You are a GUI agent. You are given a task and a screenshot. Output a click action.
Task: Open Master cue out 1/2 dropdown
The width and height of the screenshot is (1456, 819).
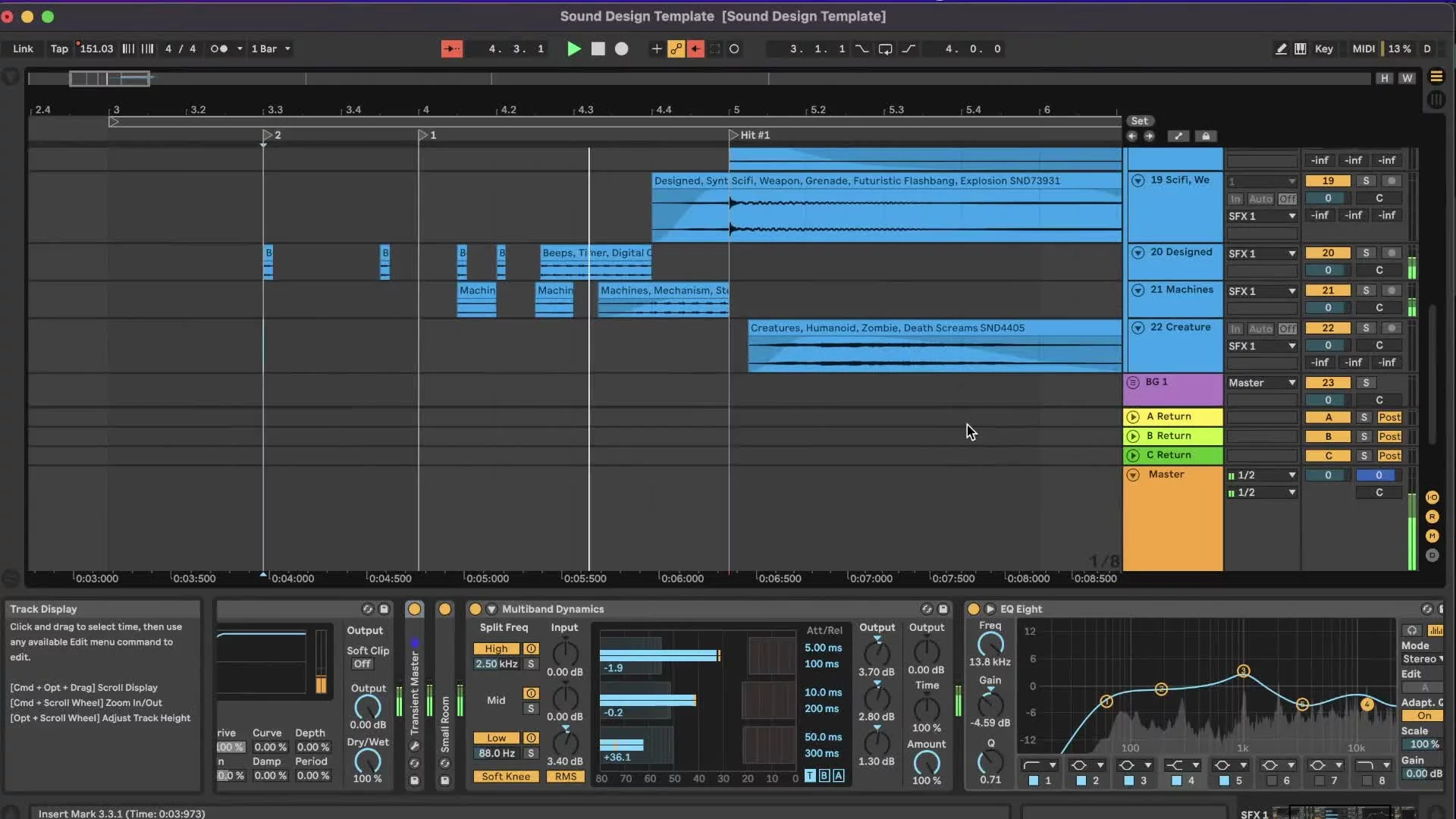coord(1262,475)
